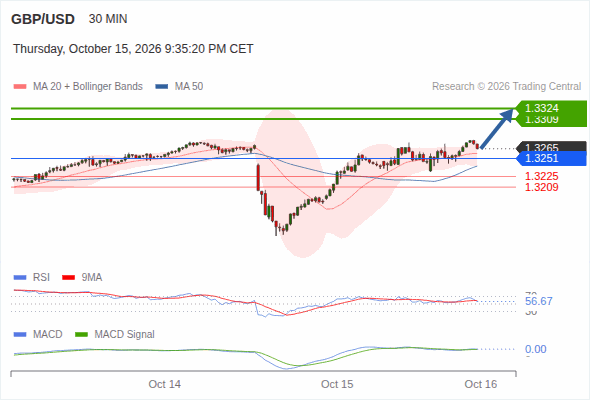The height and width of the screenshot is (400, 590).
Task: Click the pink MA 20 legend swatch
Action: 20,87
